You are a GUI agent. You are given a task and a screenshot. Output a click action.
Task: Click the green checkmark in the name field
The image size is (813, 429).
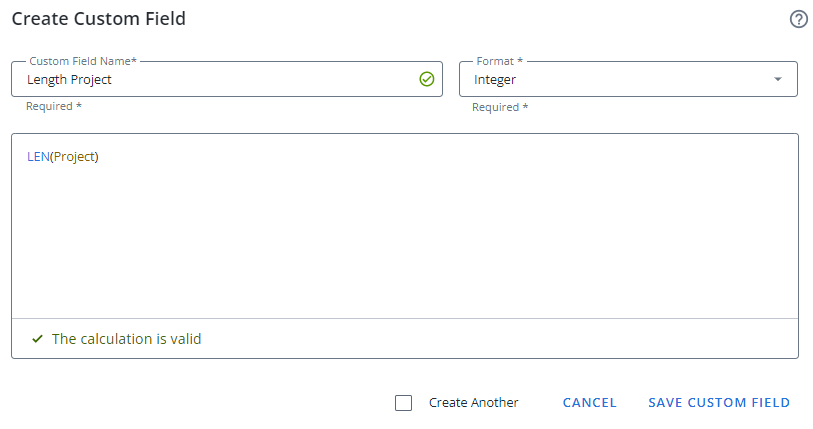[x=427, y=79]
